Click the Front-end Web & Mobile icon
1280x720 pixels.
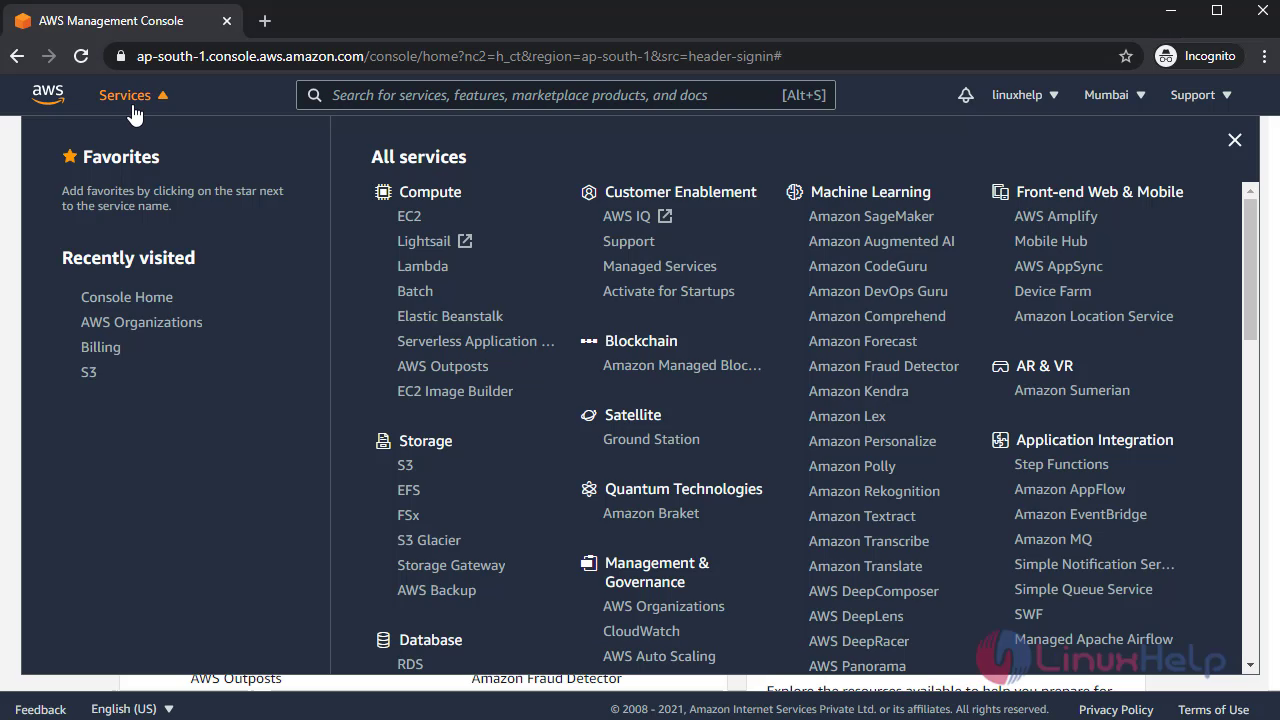tap(1000, 192)
